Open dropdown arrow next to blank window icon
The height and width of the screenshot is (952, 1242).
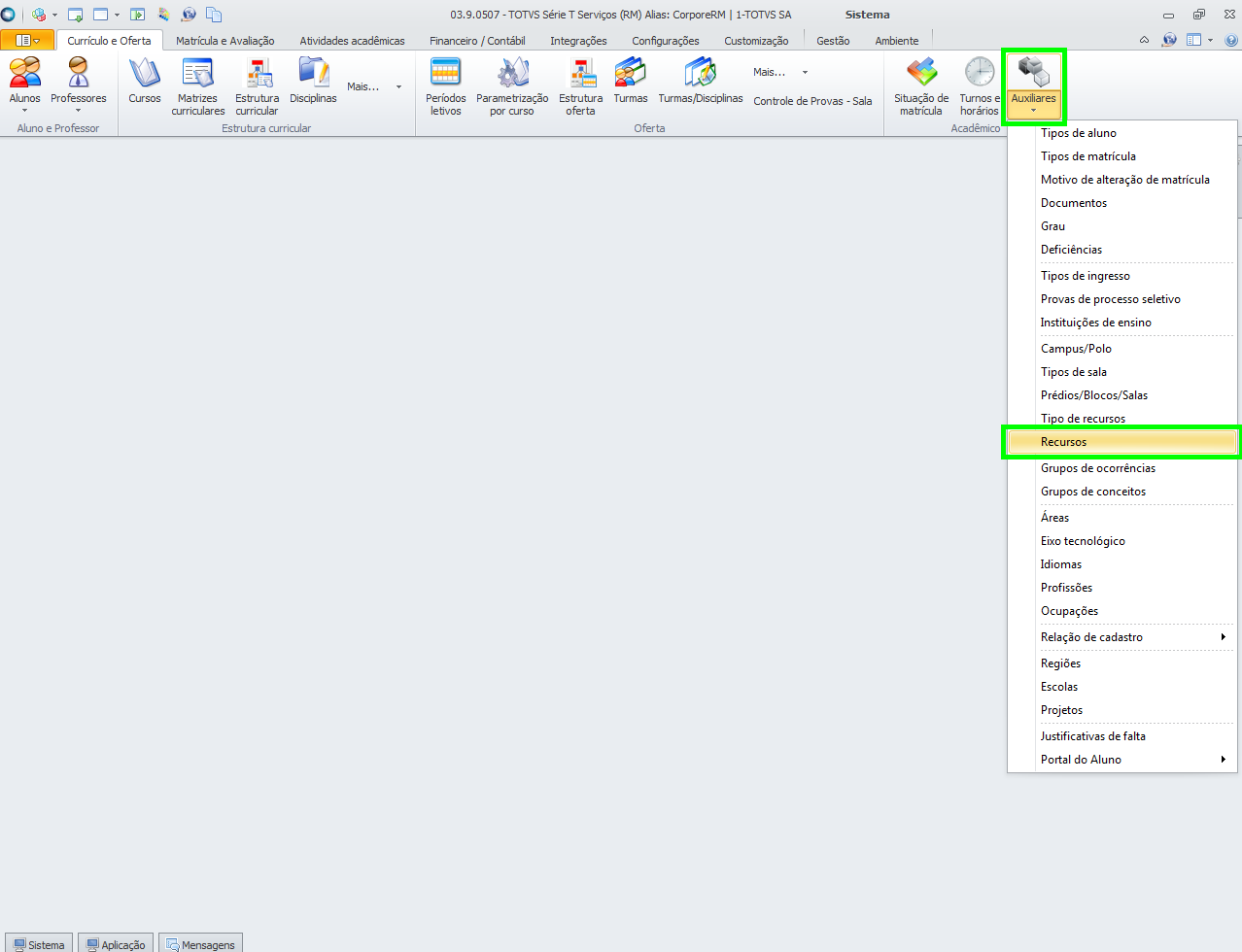pos(117,15)
